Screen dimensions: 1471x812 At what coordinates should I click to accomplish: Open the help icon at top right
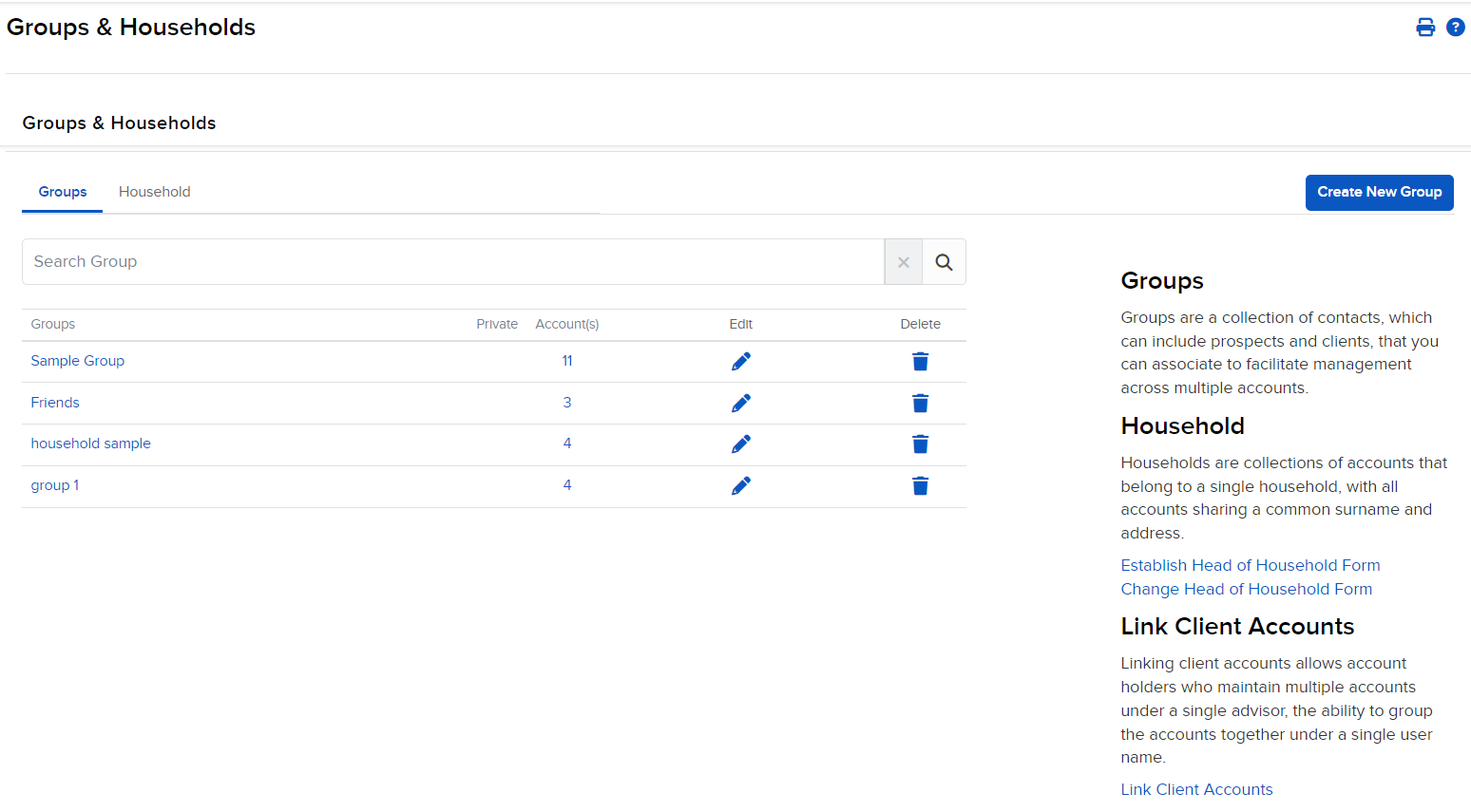1456,27
